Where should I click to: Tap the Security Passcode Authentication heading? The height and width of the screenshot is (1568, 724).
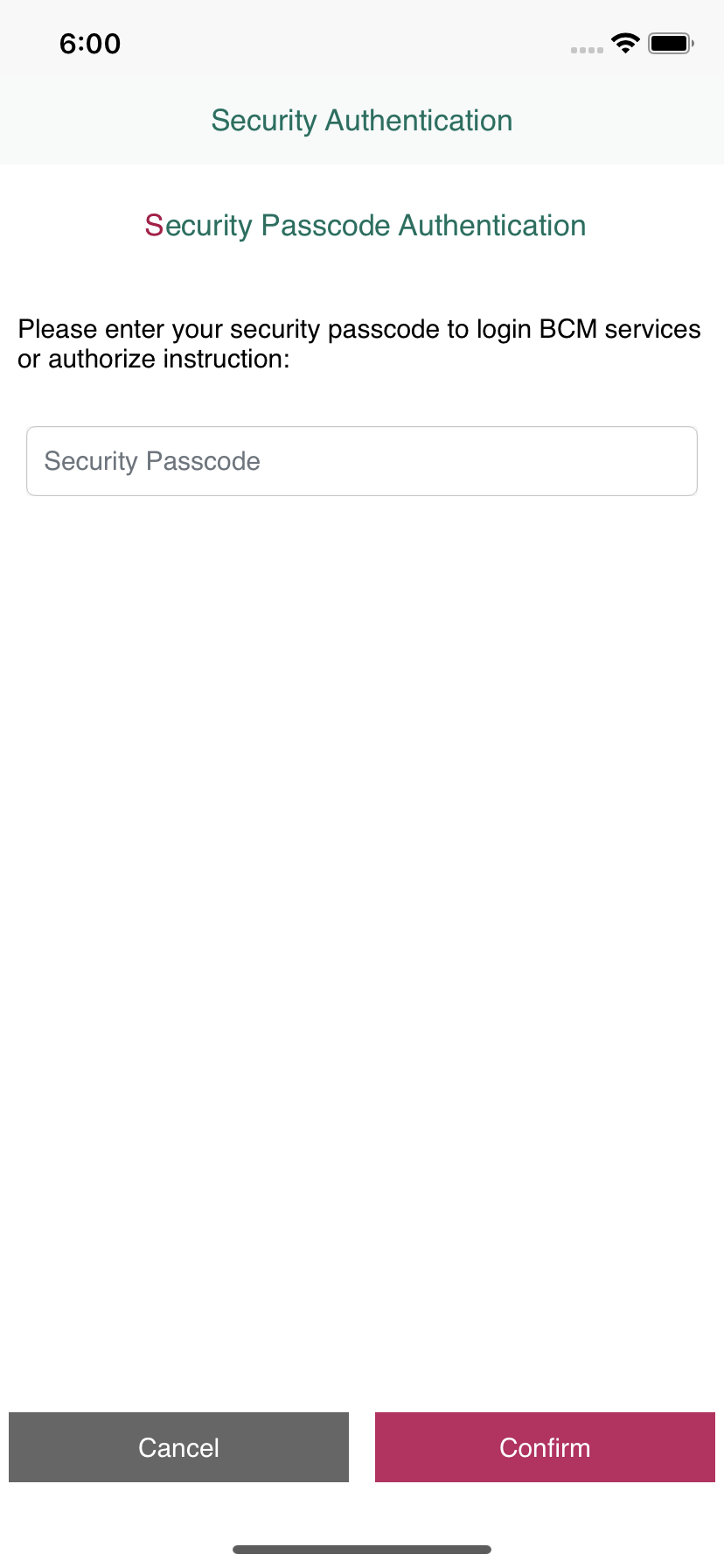(x=365, y=226)
